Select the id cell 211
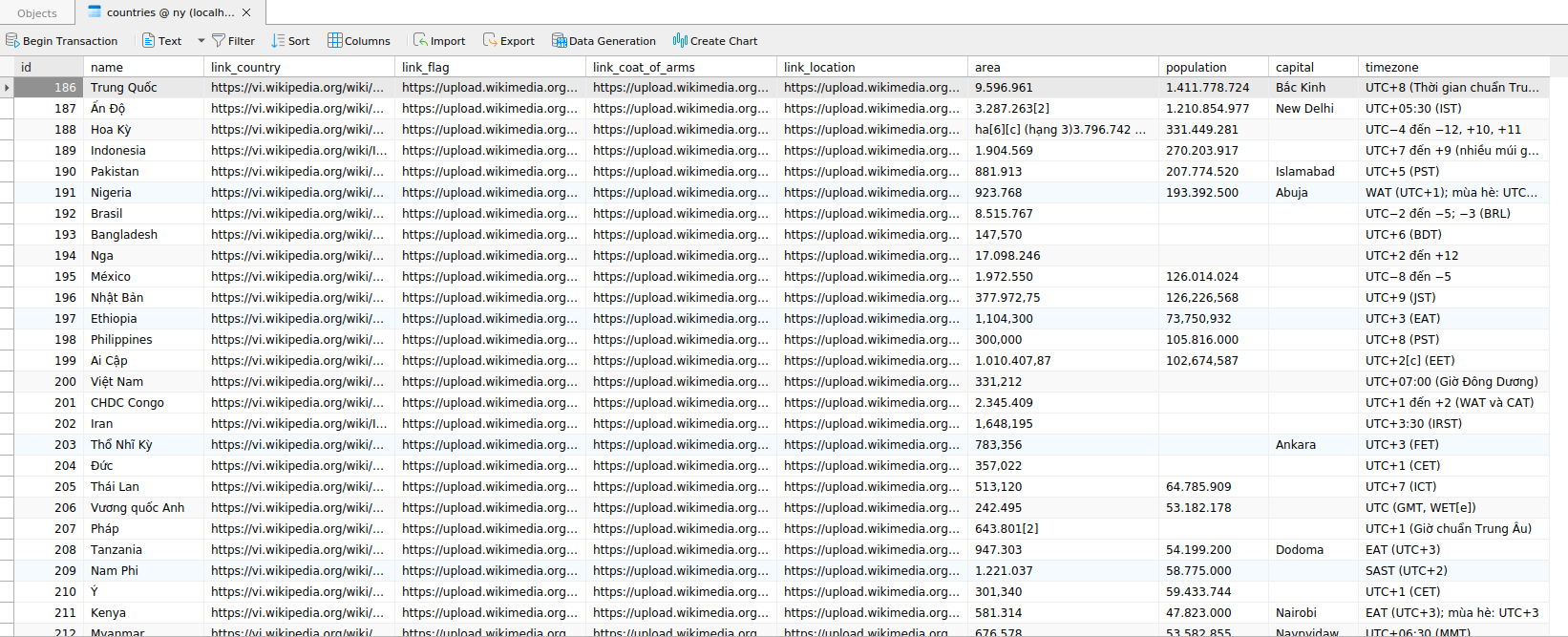1568x637 pixels. 49,612
